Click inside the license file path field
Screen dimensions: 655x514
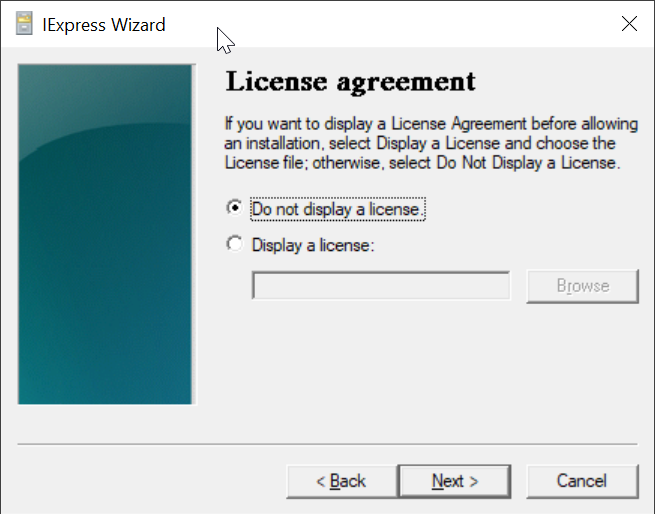click(381, 286)
